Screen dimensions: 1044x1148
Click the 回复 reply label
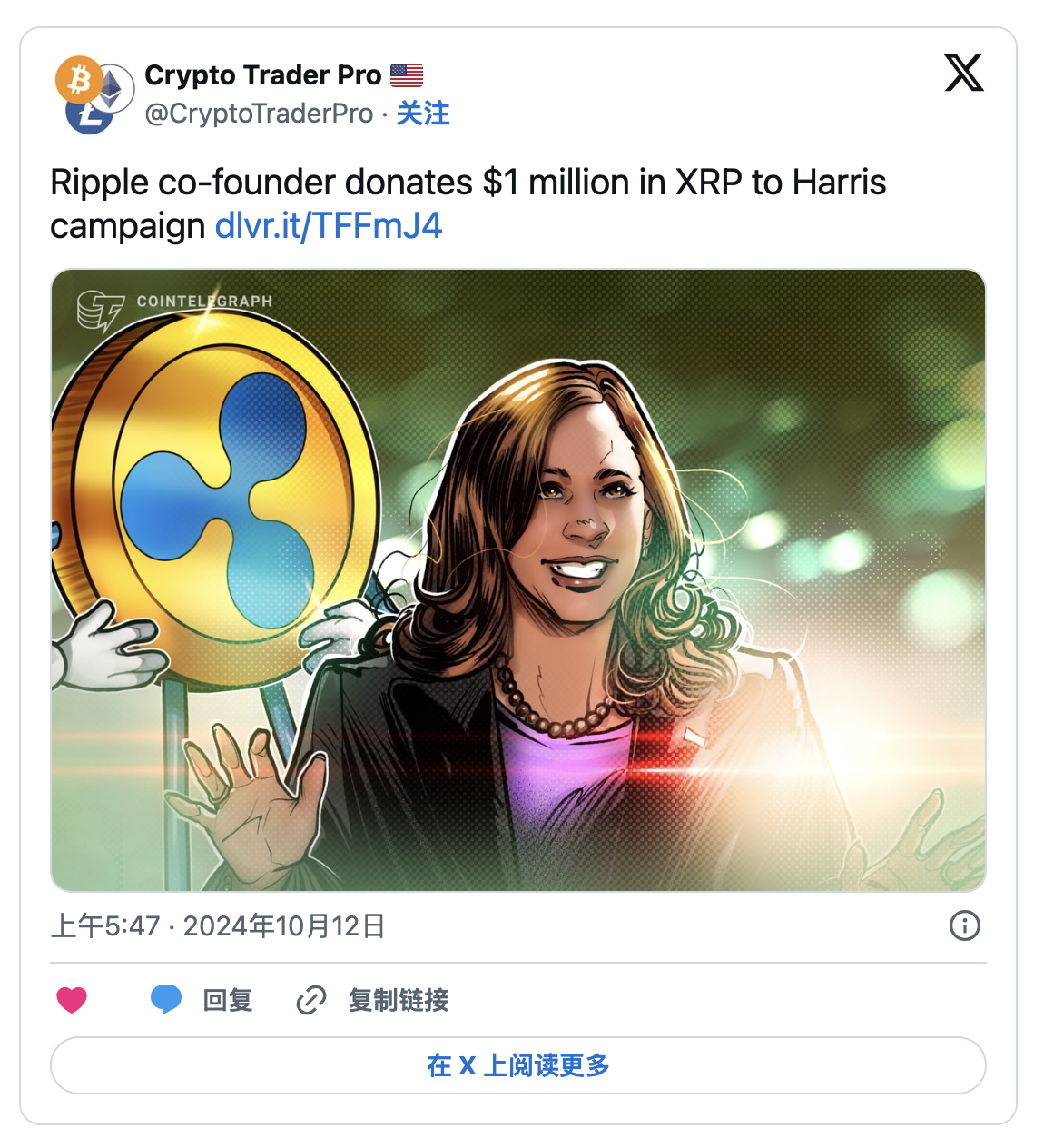pos(228,1000)
